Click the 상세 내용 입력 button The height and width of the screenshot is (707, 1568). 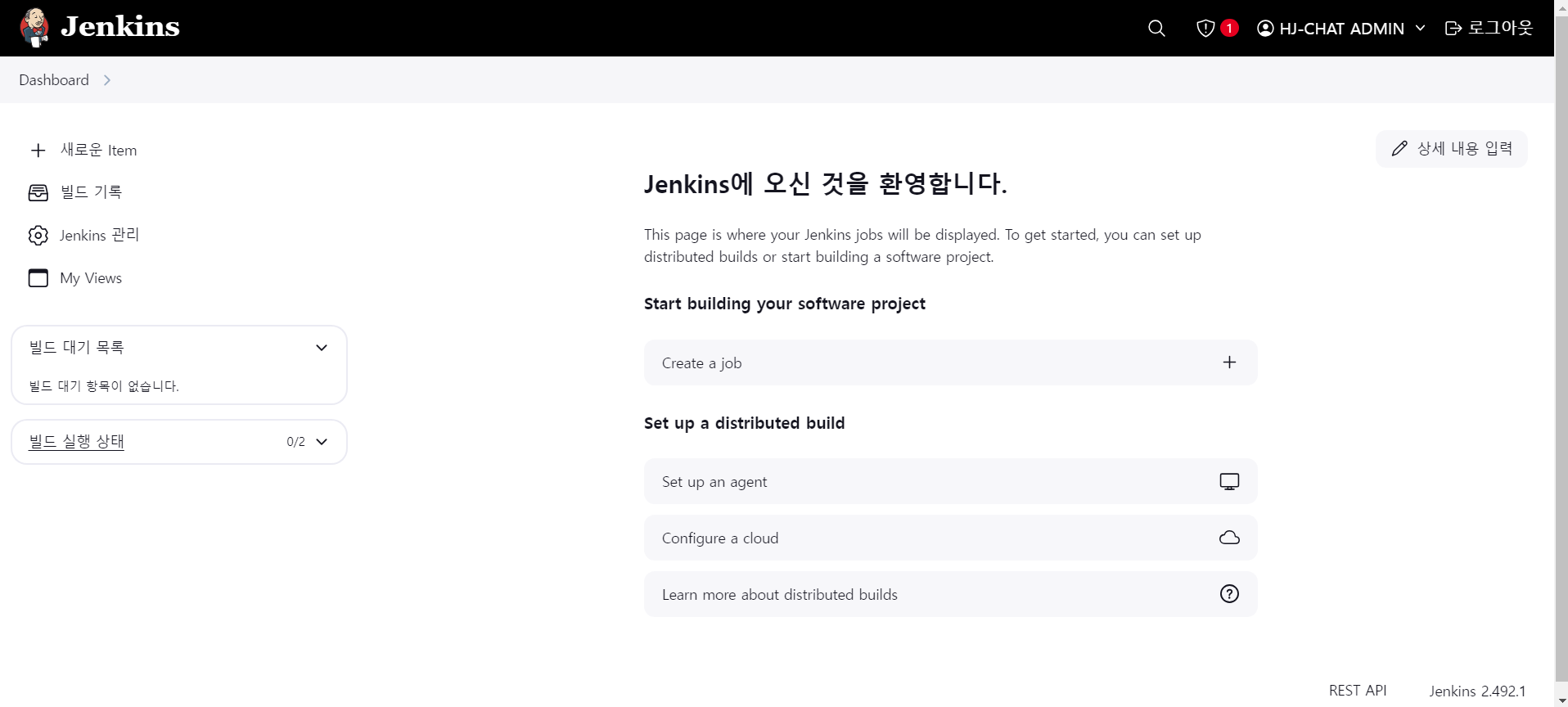(1452, 149)
